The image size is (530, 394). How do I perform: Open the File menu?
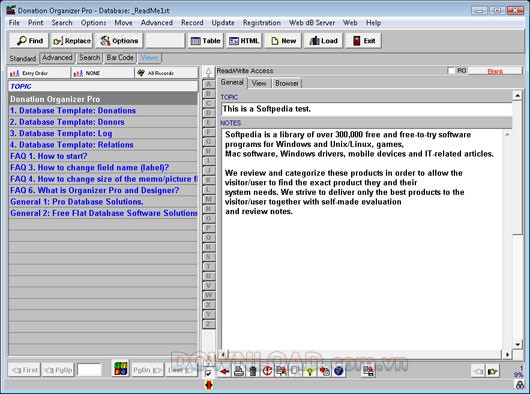tap(14, 23)
